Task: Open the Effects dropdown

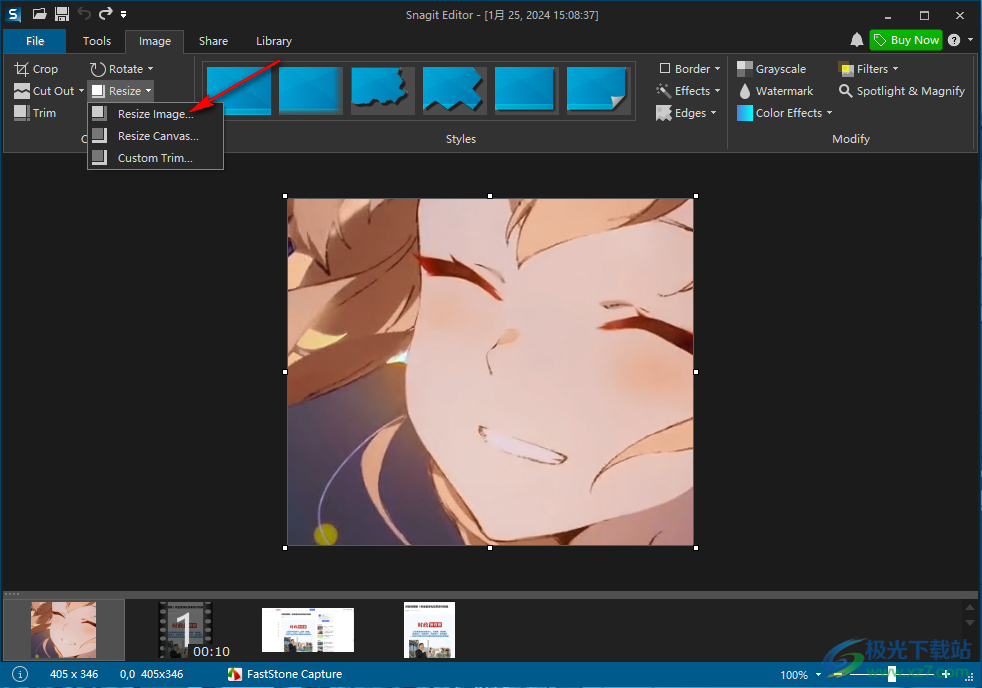Action: click(x=688, y=91)
